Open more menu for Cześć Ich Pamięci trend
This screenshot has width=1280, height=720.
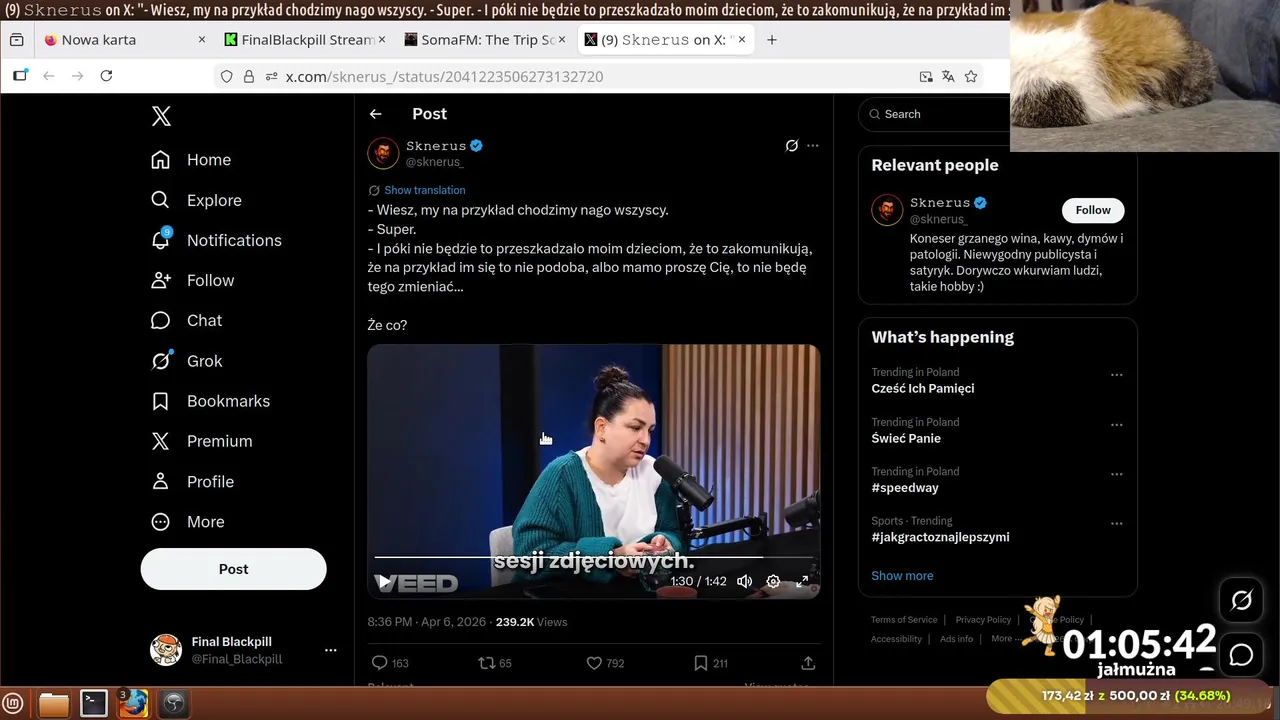1117,375
